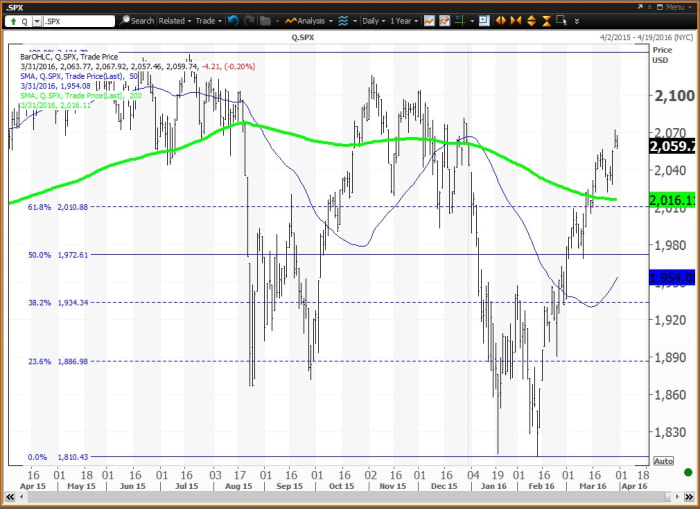Viewport: 700px width, 509px height.
Task: Click the Q.SPX chart title
Action: [x=303, y=38]
